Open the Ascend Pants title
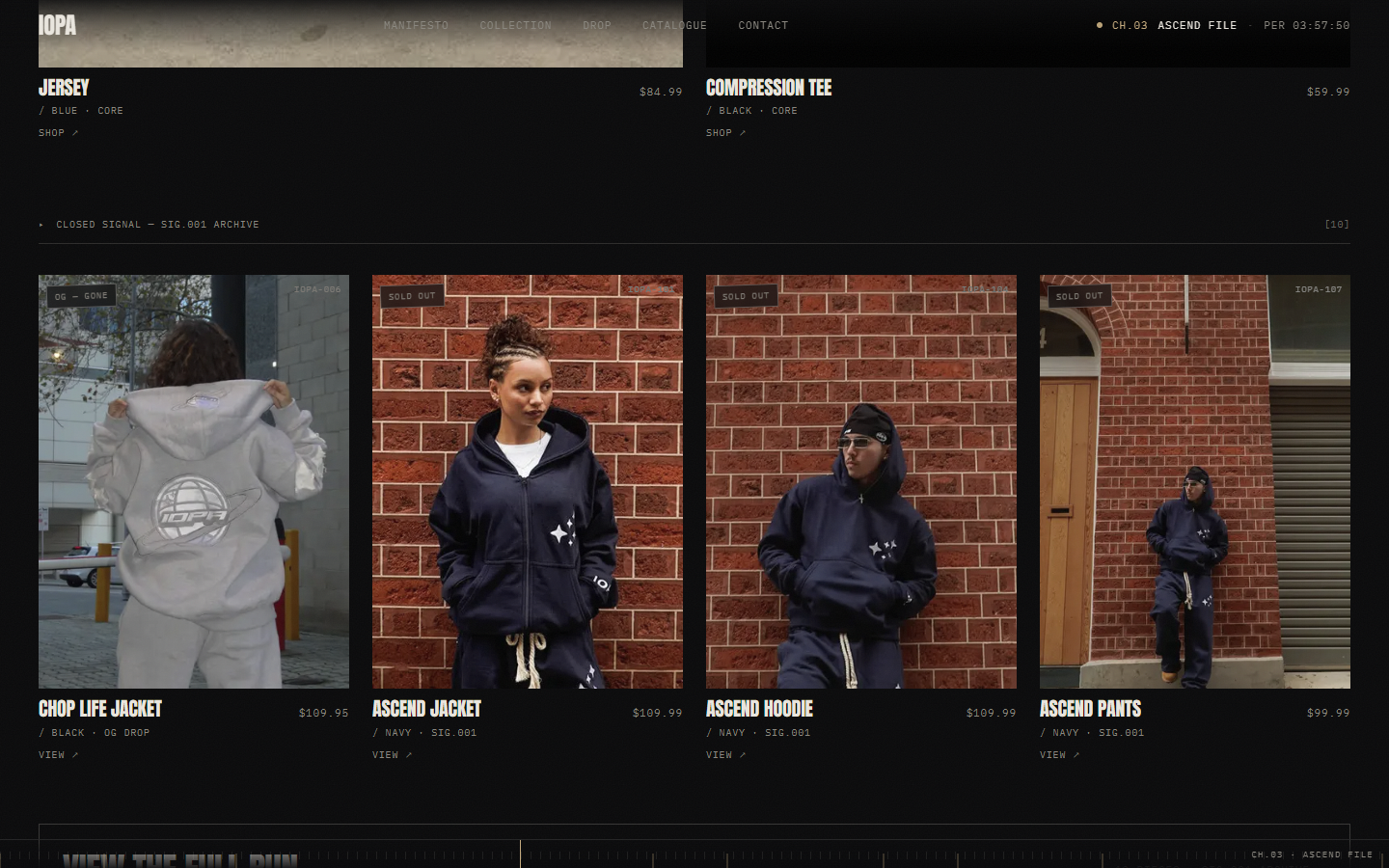The image size is (1389, 868). [1090, 709]
